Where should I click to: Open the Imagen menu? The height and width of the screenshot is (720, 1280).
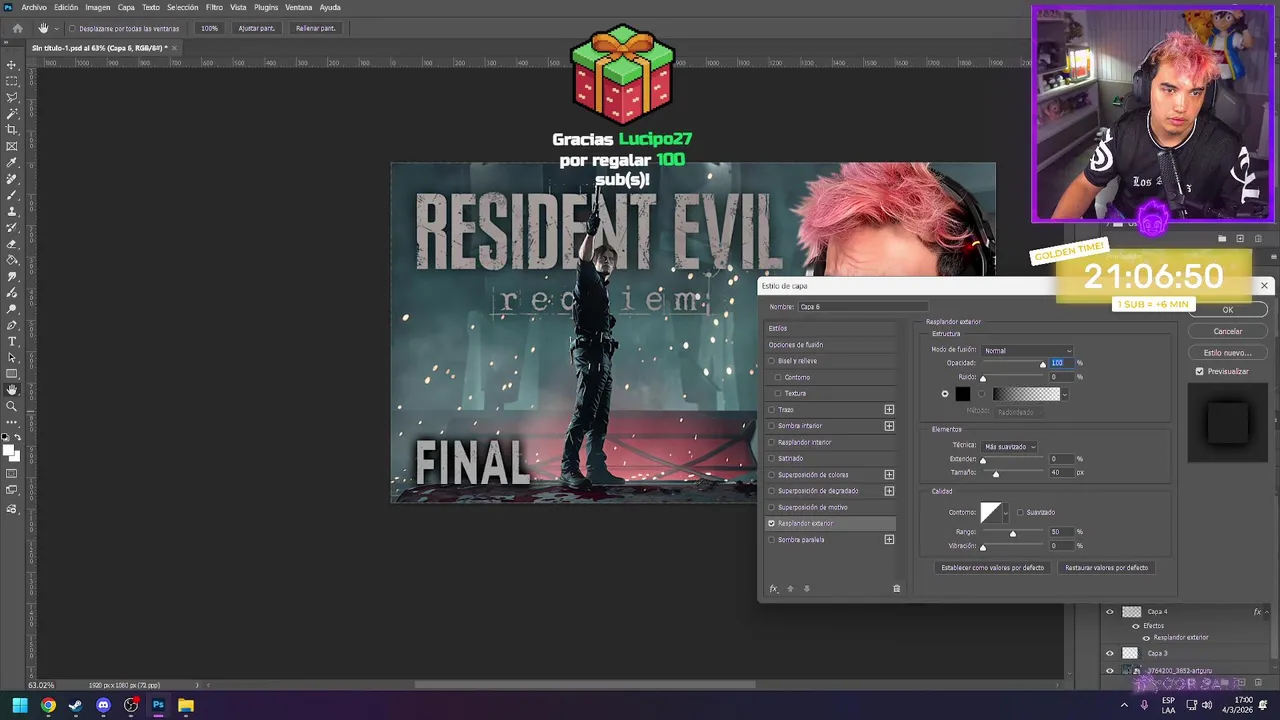98,7
